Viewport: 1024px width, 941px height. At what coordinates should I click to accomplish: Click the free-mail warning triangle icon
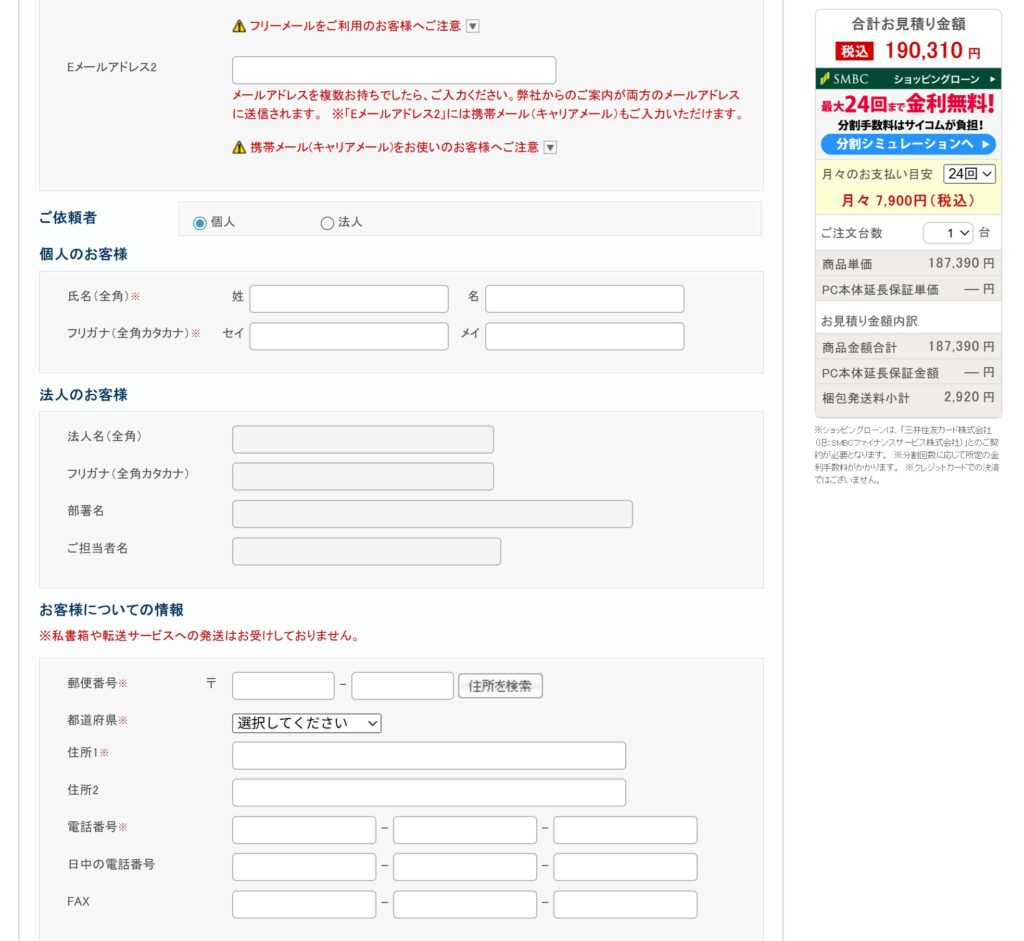point(239,26)
